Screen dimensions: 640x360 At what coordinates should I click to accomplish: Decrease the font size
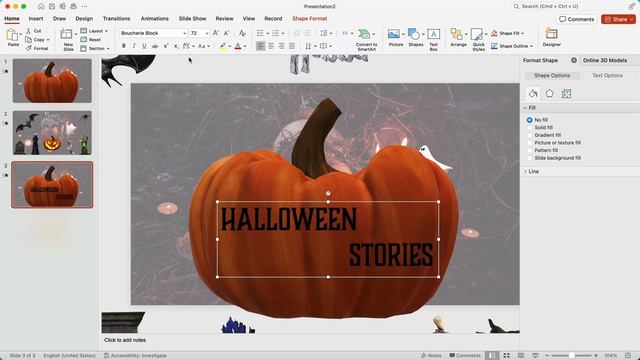(227, 33)
